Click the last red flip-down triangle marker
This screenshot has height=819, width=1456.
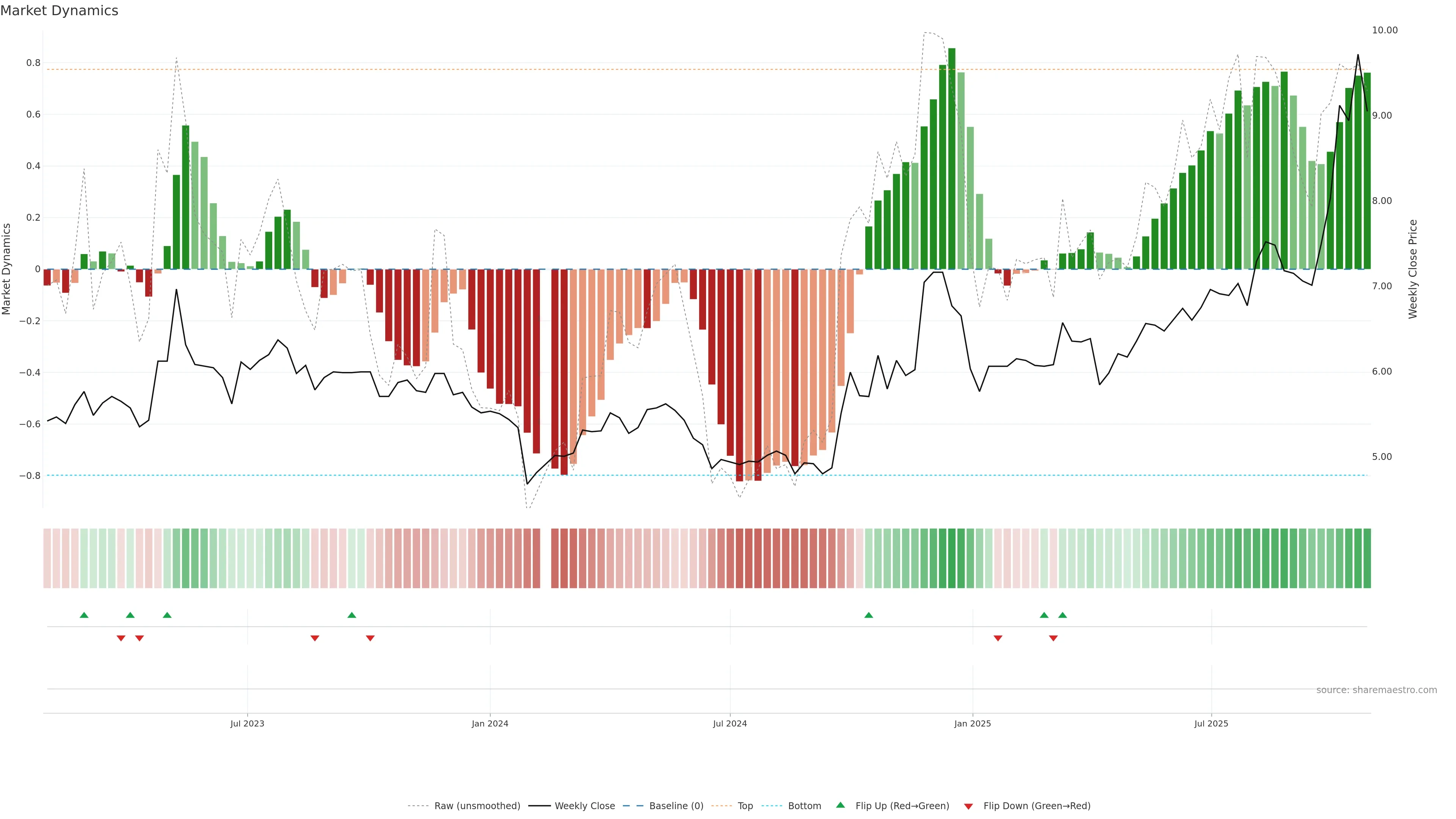pyautogui.click(x=1053, y=638)
